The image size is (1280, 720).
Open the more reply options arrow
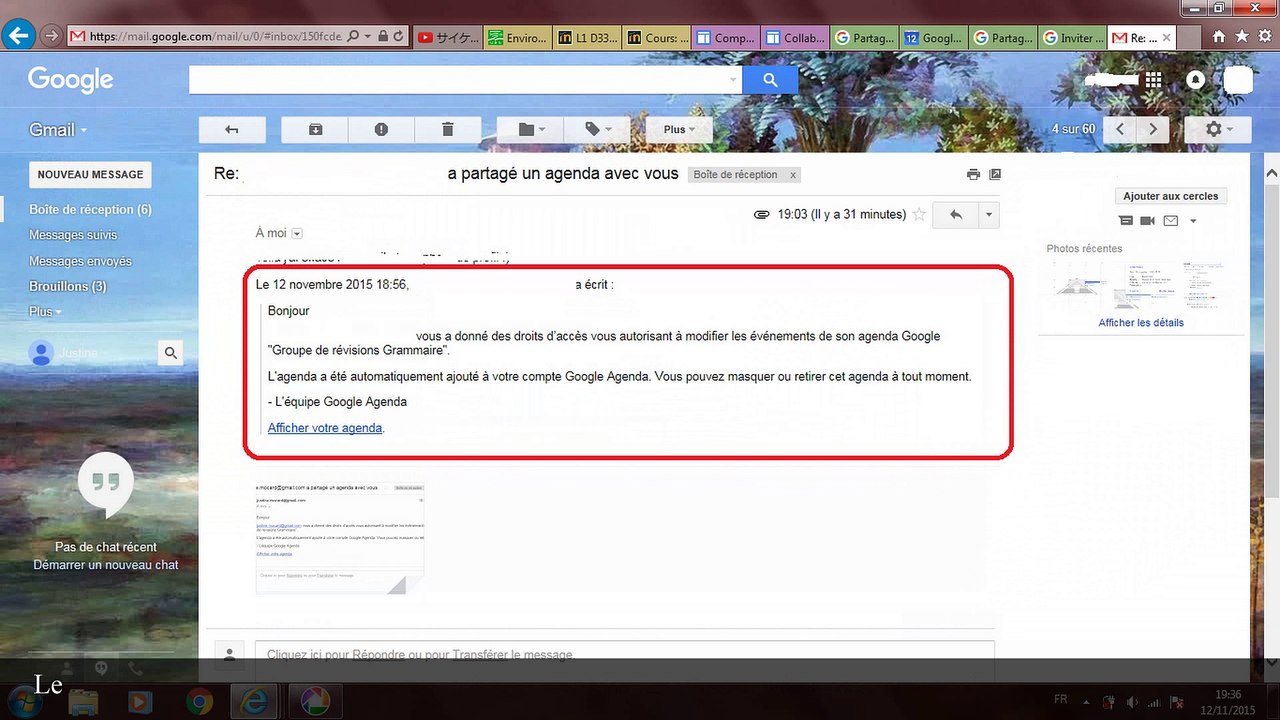988,215
